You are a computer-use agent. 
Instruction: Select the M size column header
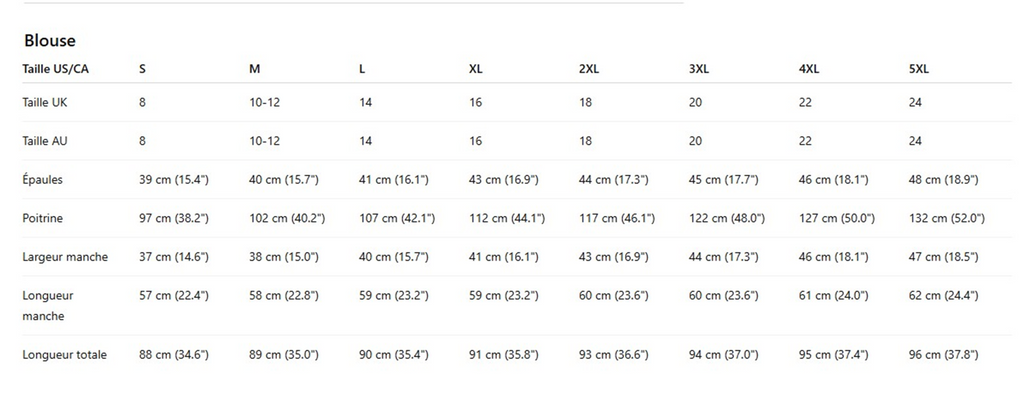pos(255,69)
